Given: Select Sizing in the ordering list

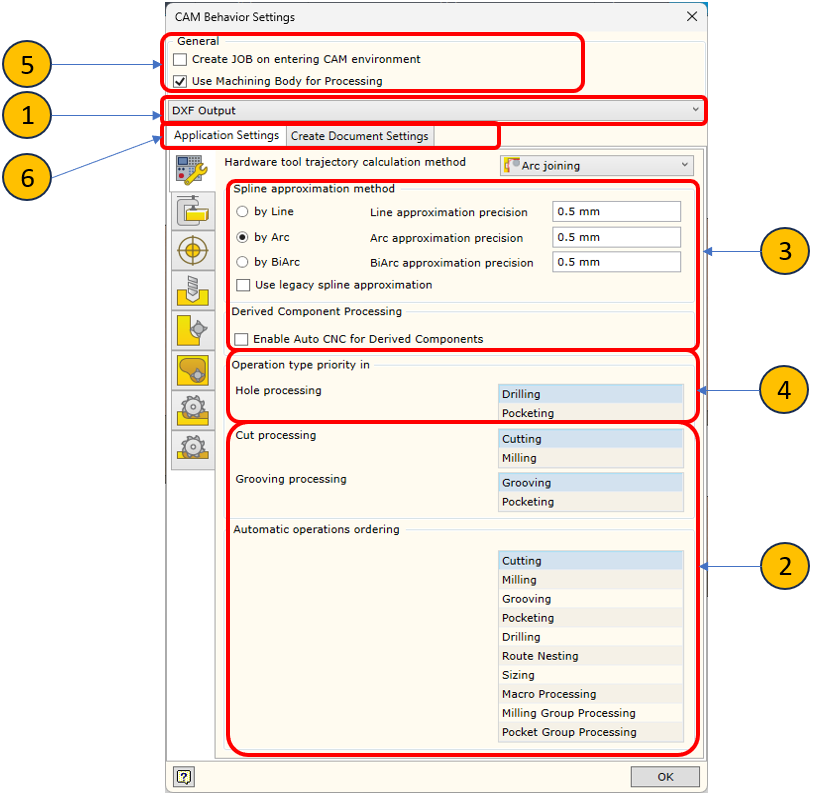Looking at the screenshot, I should coord(590,675).
